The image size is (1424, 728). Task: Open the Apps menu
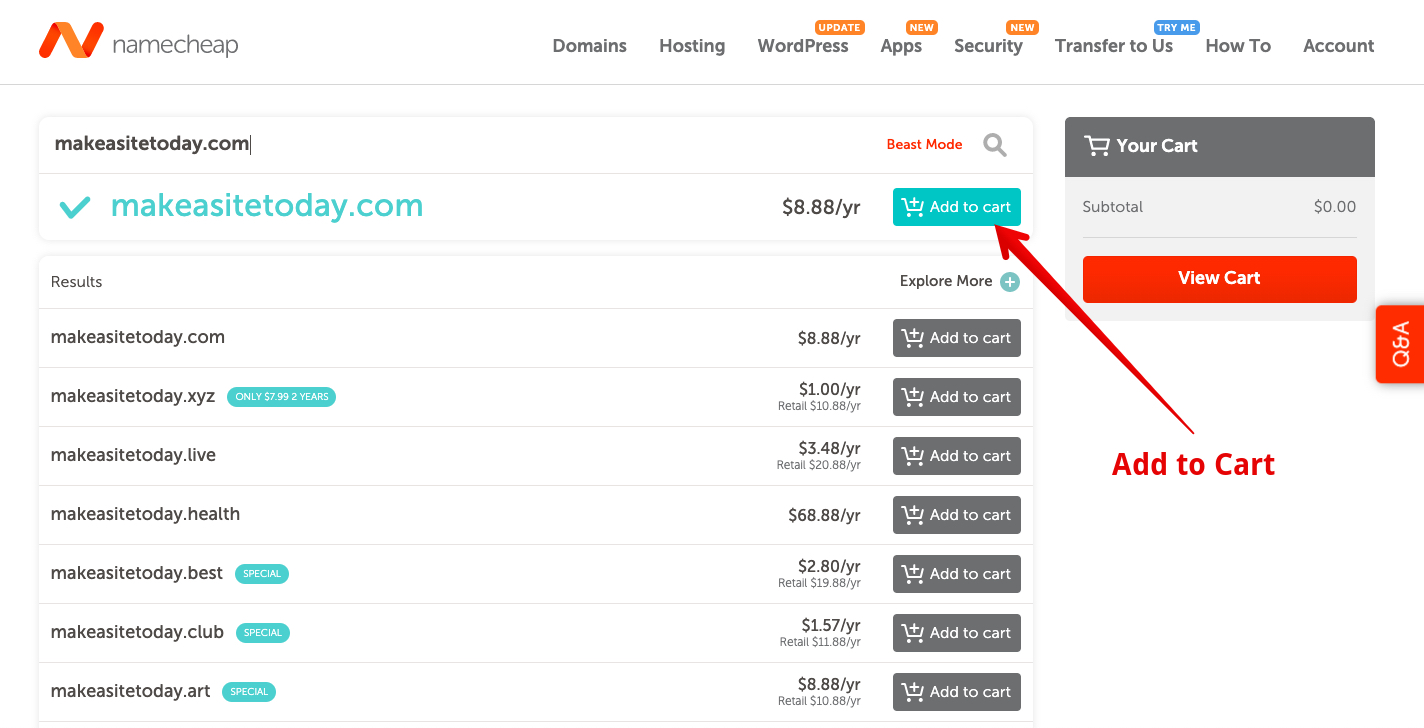[x=901, y=46]
